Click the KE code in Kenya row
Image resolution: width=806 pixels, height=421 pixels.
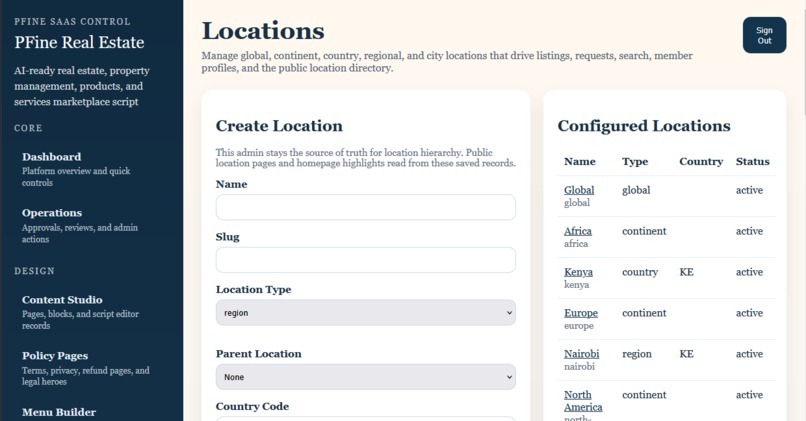pos(686,272)
